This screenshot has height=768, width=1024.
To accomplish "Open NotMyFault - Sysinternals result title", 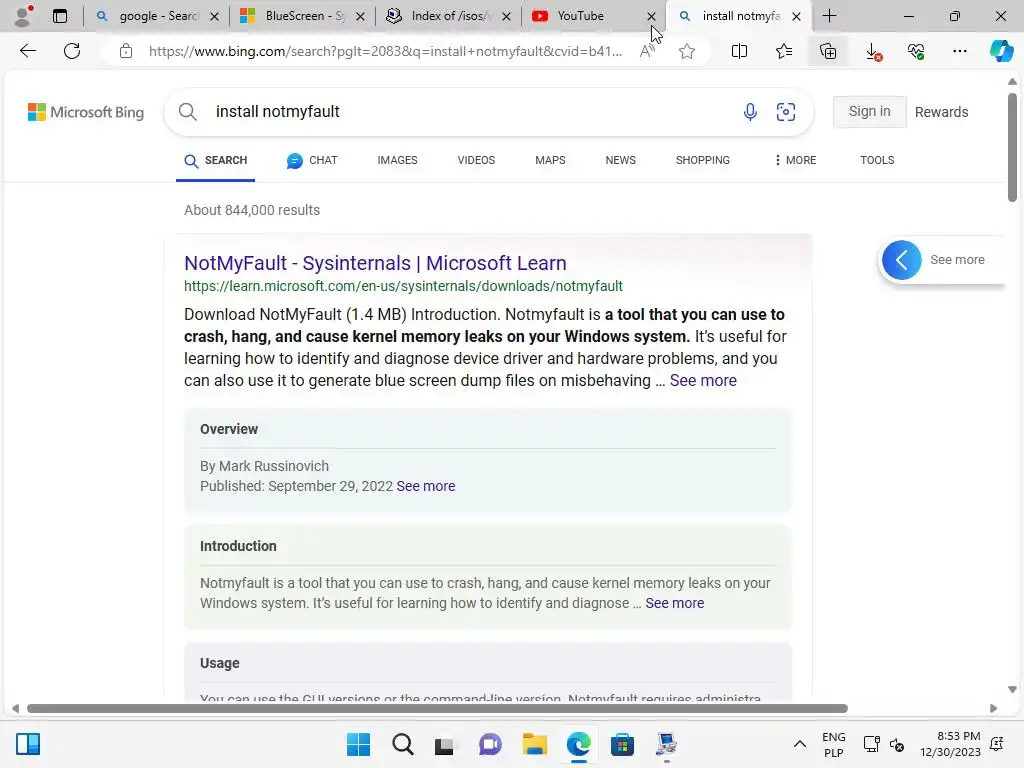I will tap(375, 263).
